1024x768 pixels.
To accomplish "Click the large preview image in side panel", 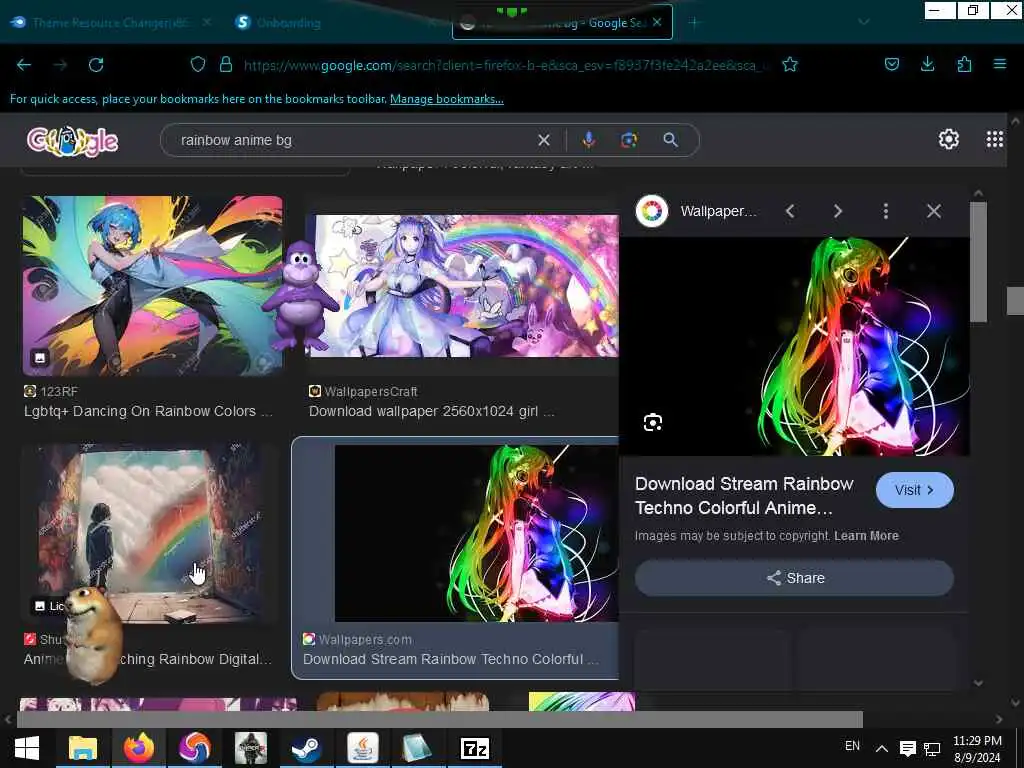I will click(x=794, y=346).
